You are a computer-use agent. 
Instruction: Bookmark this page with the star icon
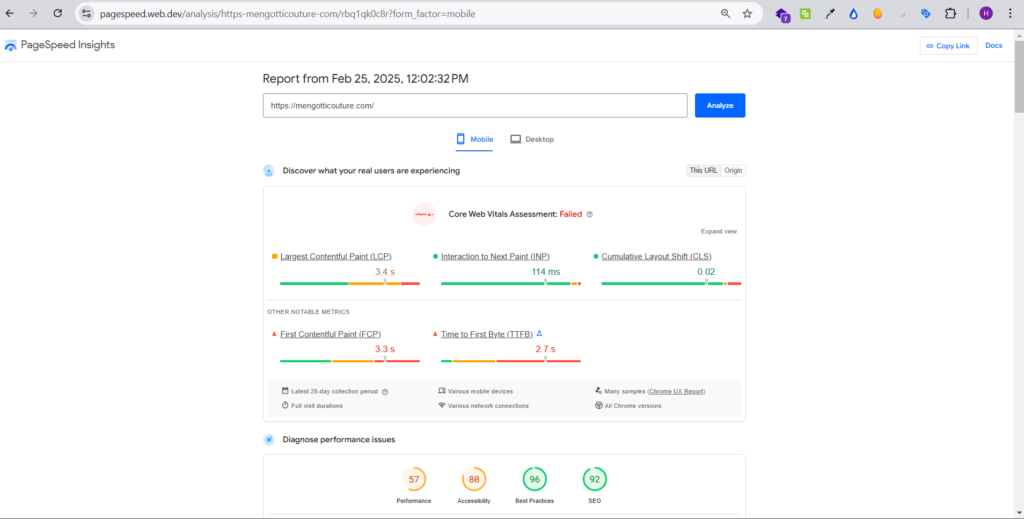coord(747,13)
